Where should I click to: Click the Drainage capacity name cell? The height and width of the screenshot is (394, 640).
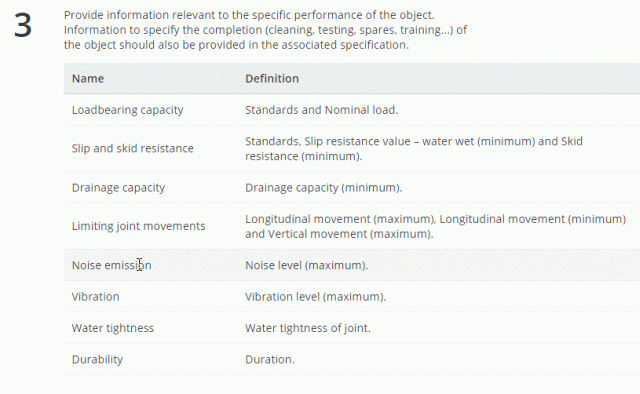pyautogui.click(x=118, y=187)
